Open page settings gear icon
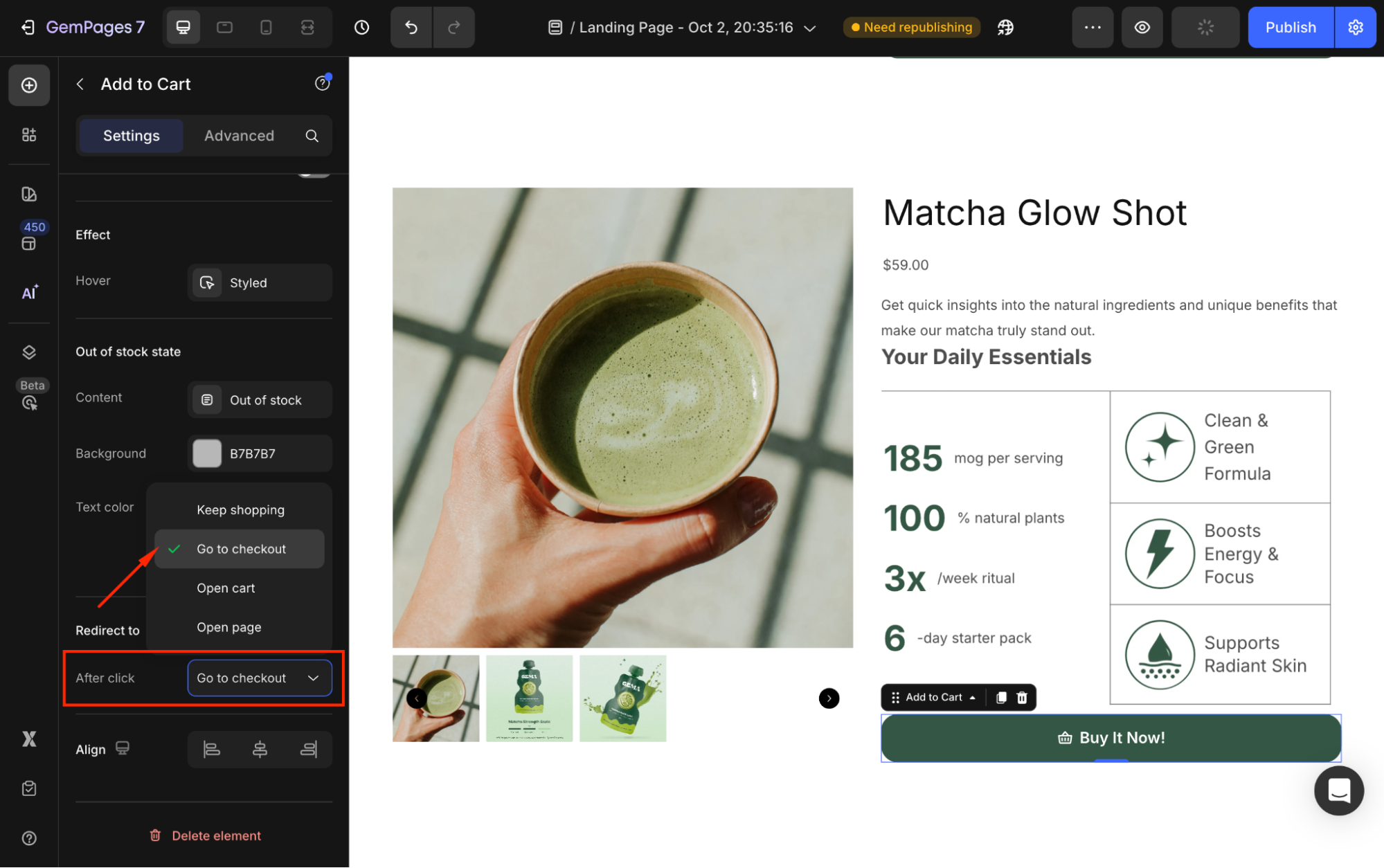The height and width of the screenshot is (868, 1384). click(x=1356, y=28)
